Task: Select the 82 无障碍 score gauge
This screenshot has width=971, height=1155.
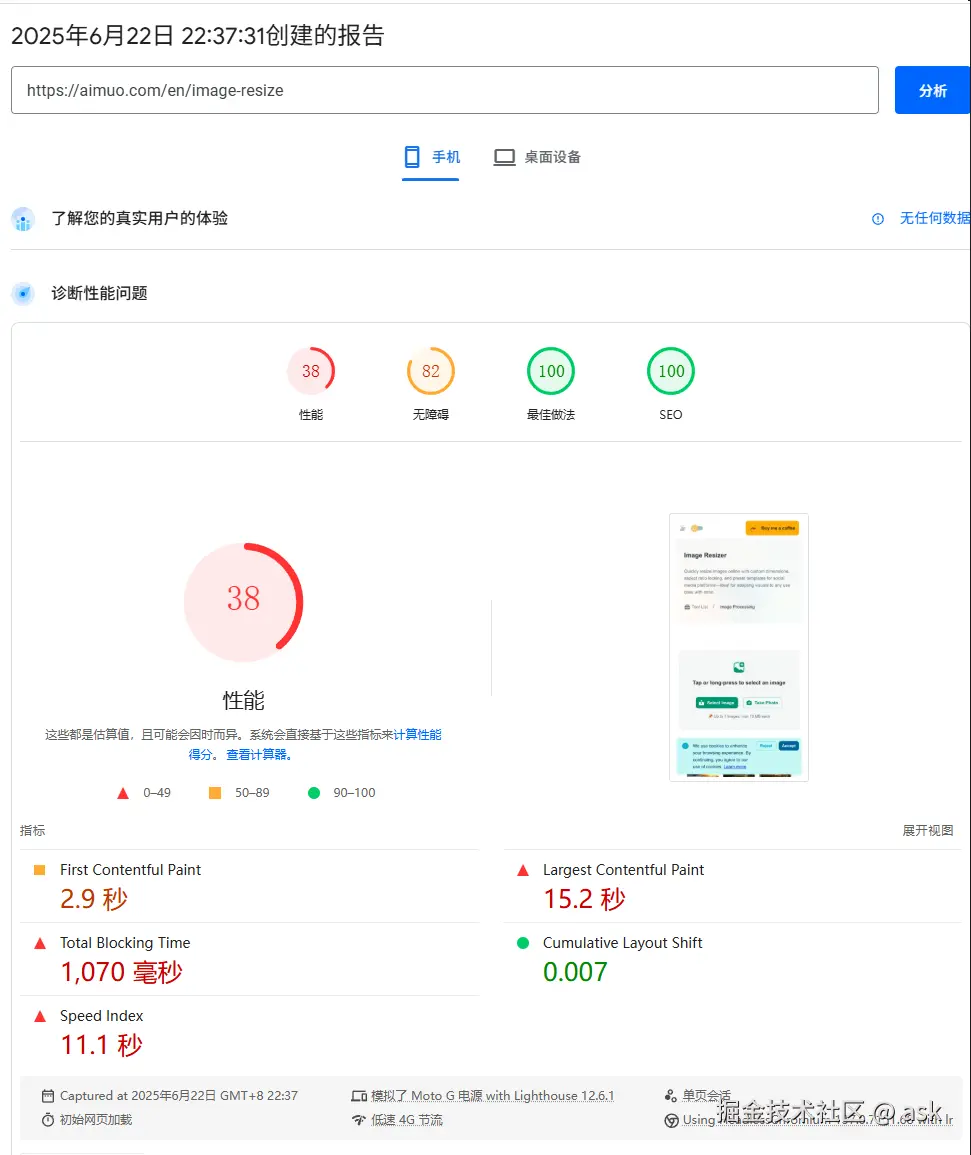Action: coord(431,384)
